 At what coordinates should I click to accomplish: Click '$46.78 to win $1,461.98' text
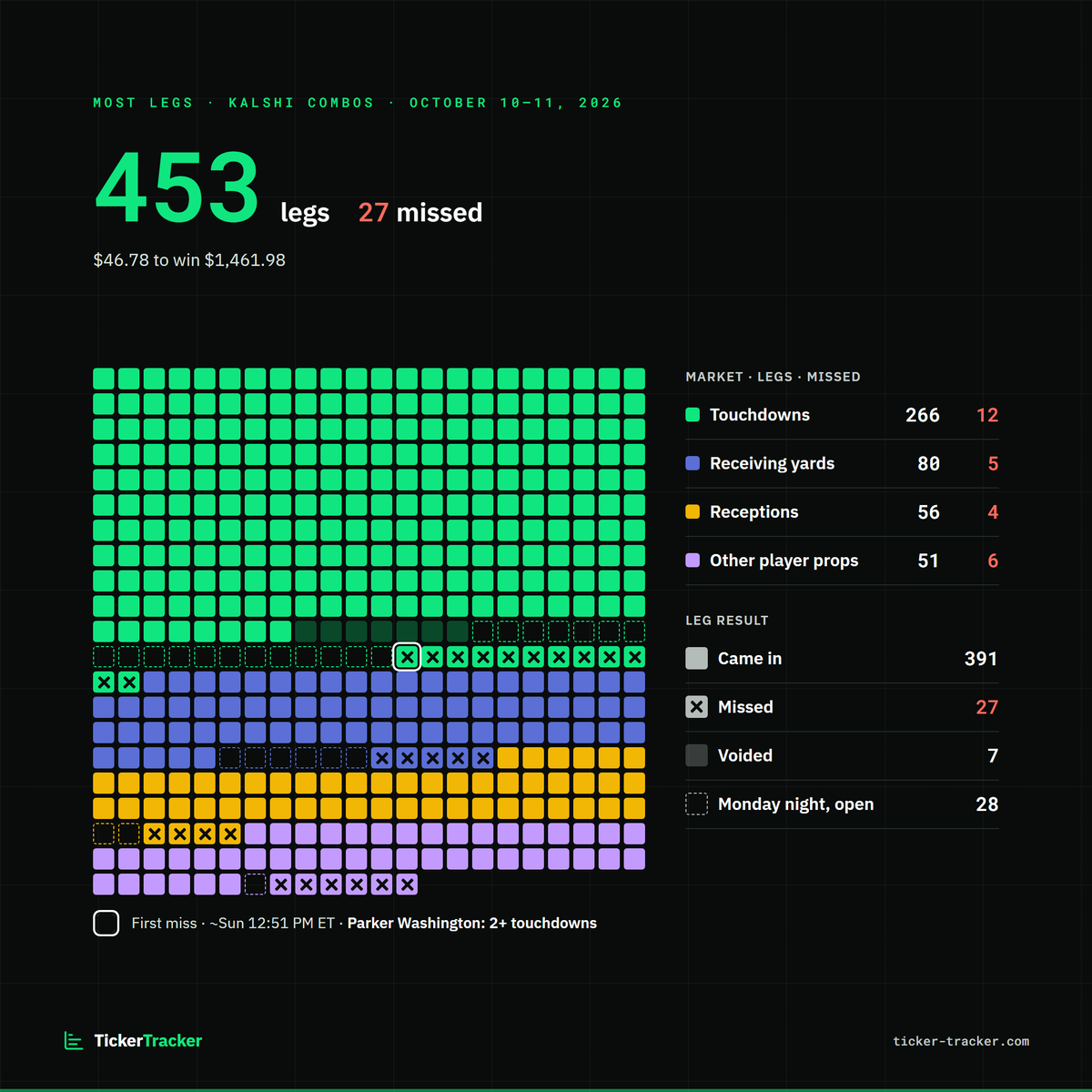[x=189, y=260]
